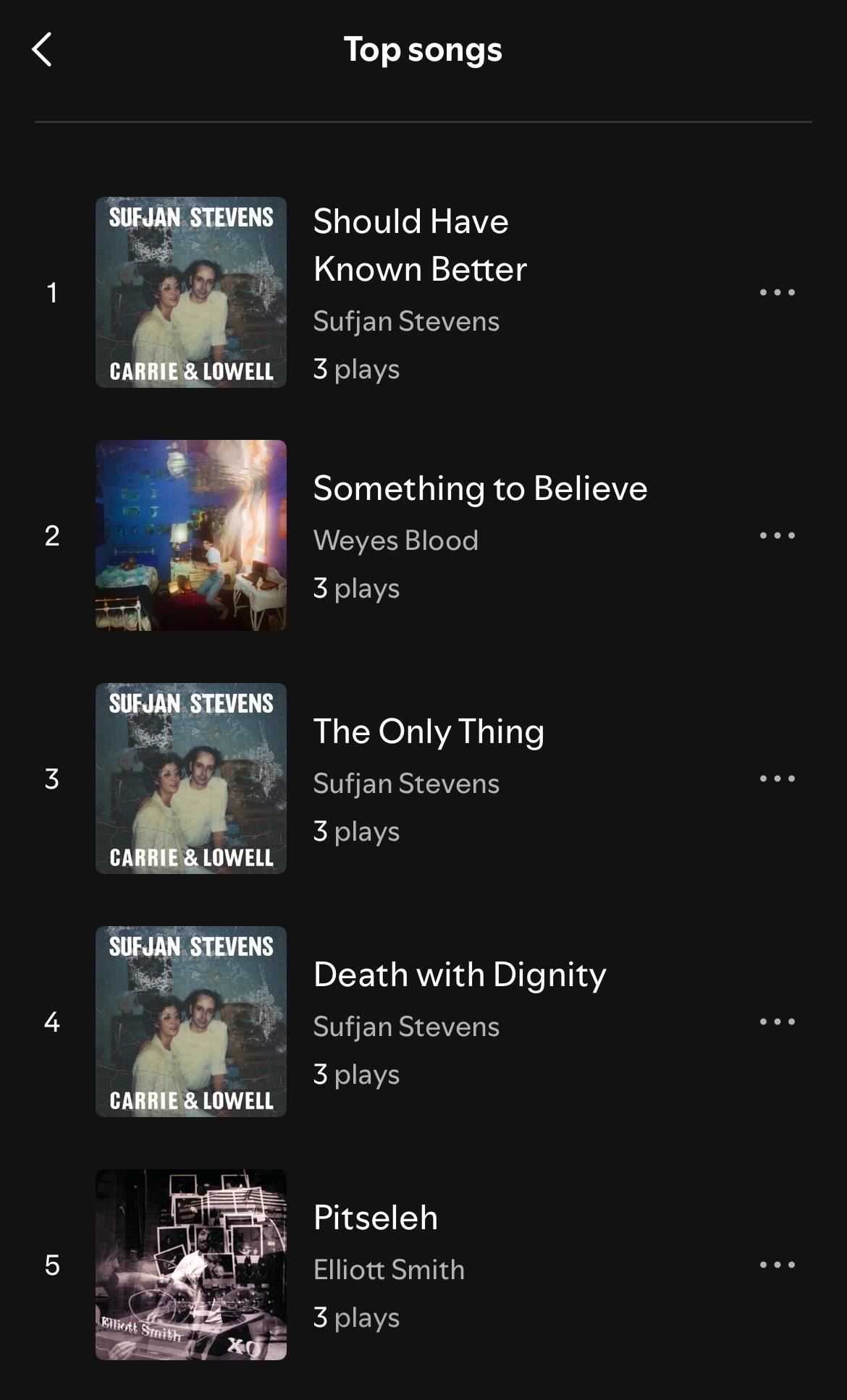Open more options for Pitseleh

tap(777, 1265)
